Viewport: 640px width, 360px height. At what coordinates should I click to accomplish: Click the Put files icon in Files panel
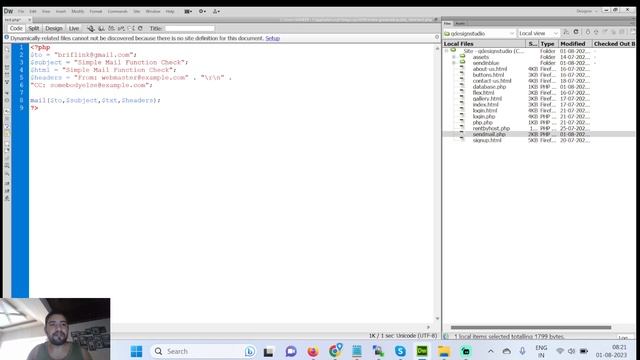(x=596, y=32)
